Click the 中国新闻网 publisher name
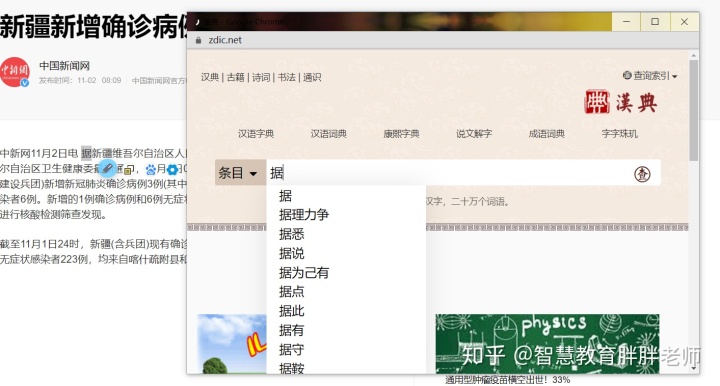Screen dimensions: 720x386 [64, 66]
